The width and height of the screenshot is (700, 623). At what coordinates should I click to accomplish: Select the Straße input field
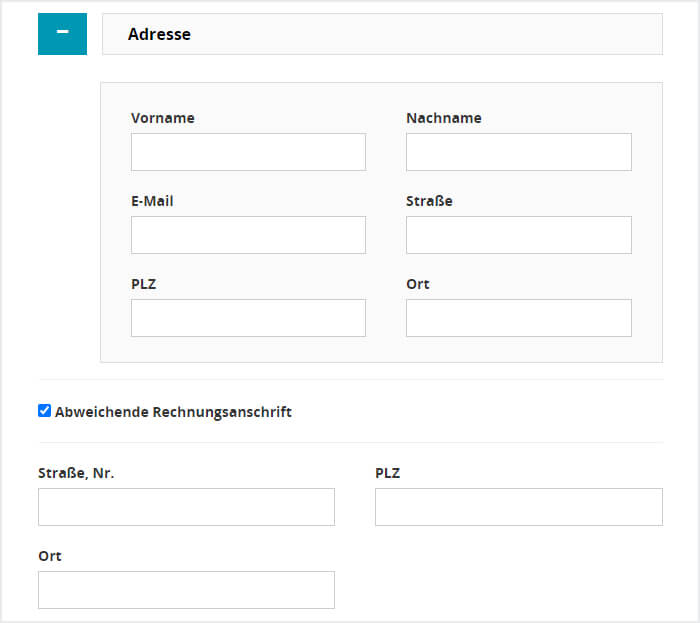519,235
